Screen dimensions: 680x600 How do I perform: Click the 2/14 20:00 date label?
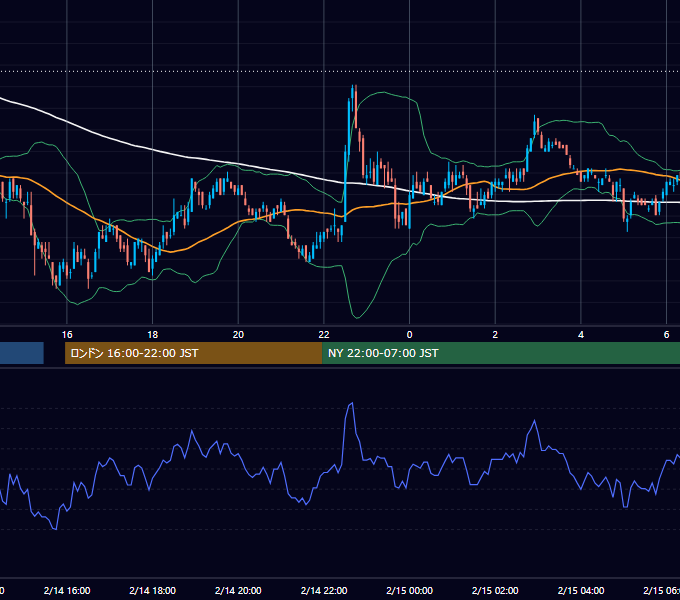coord(238,591)
